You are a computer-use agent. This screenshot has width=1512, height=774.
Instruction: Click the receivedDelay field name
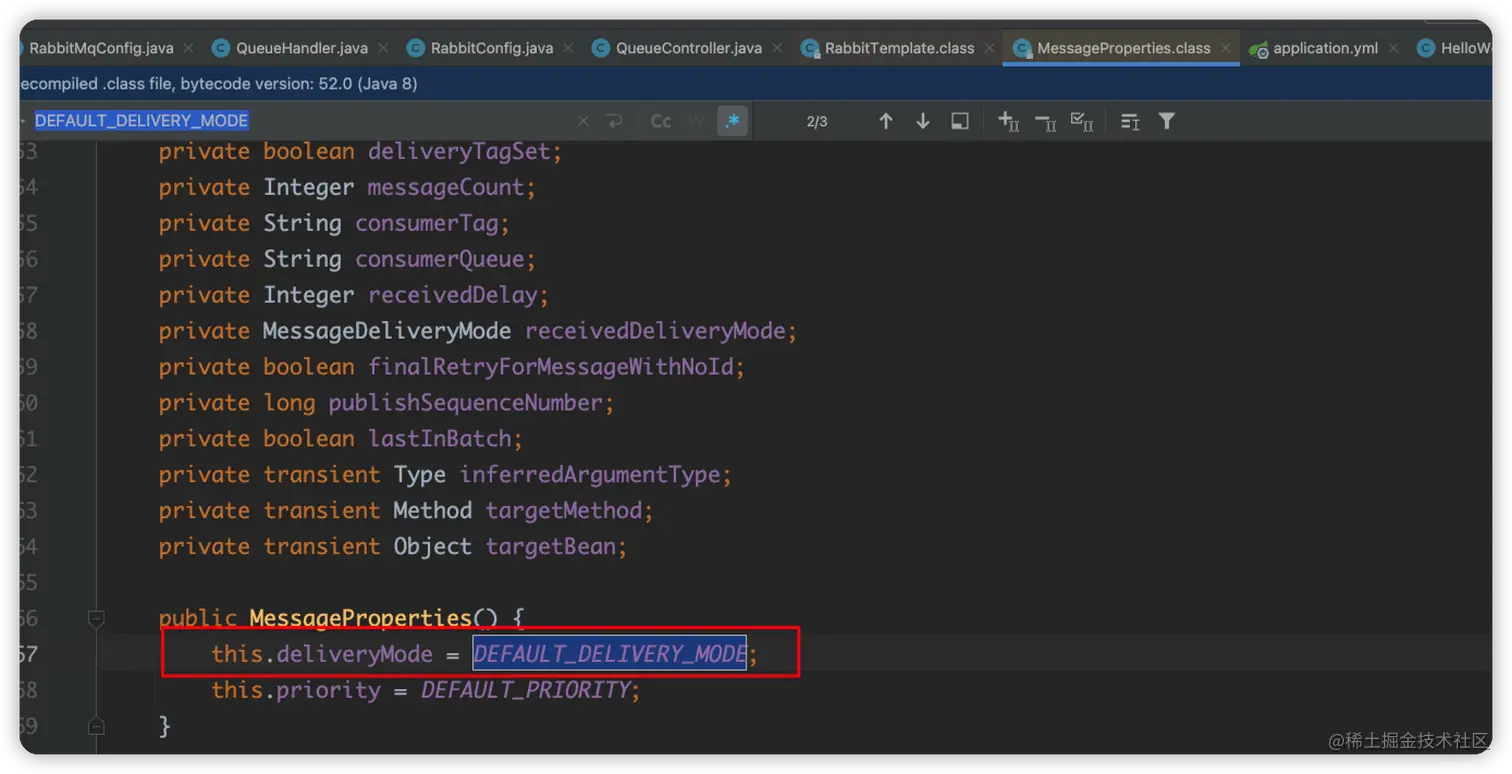coord(453,296)
